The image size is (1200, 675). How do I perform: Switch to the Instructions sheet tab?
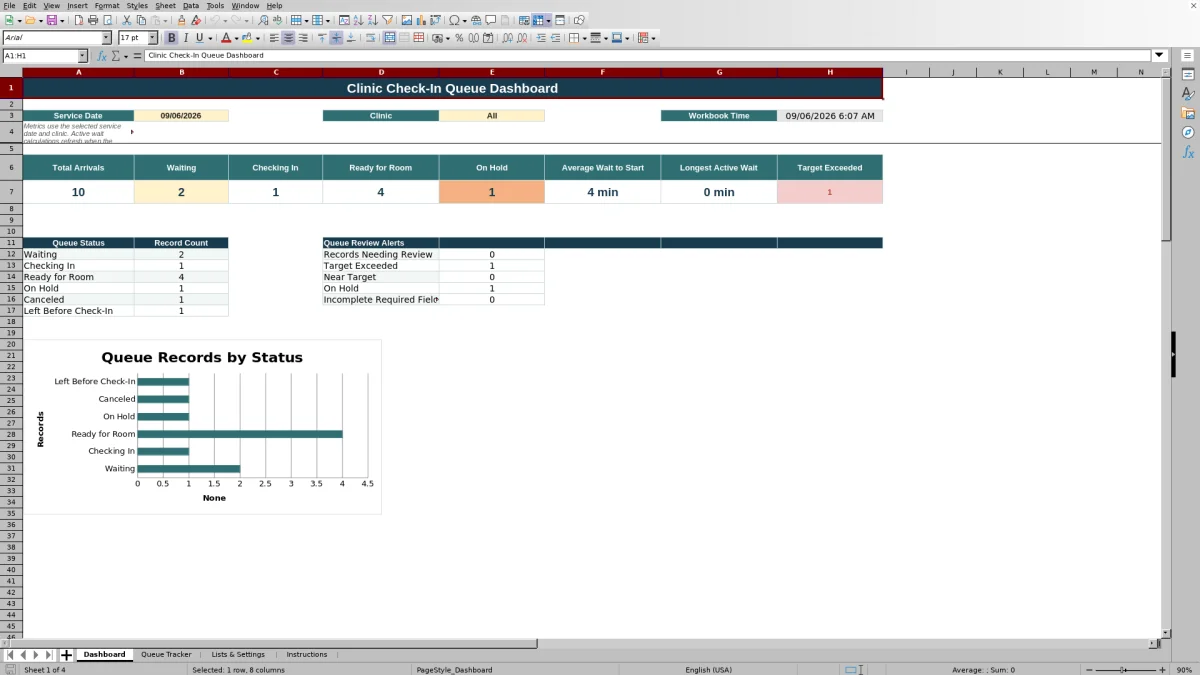(x=307, y=654)
